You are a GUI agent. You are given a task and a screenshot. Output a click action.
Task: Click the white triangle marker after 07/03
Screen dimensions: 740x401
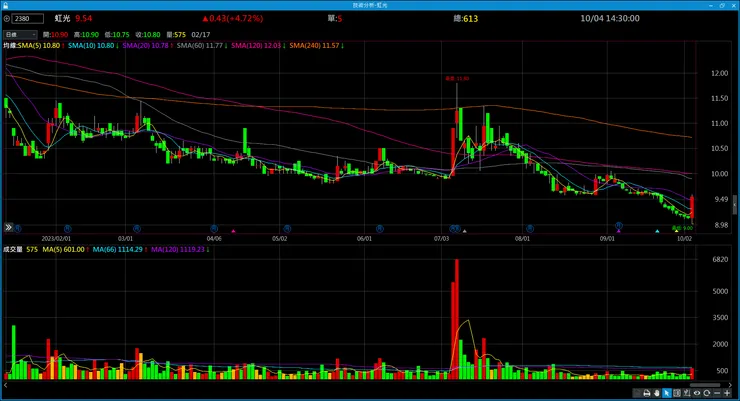click(464, 231)
